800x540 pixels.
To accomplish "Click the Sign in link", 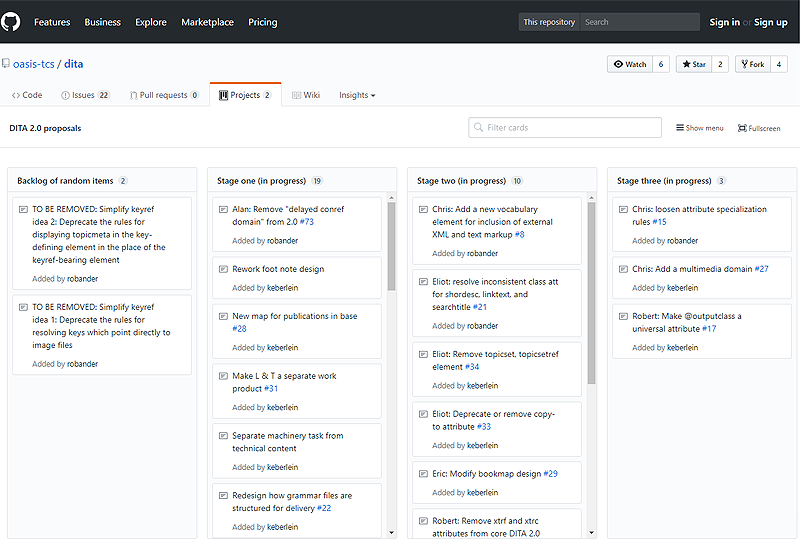I will 724,22.
